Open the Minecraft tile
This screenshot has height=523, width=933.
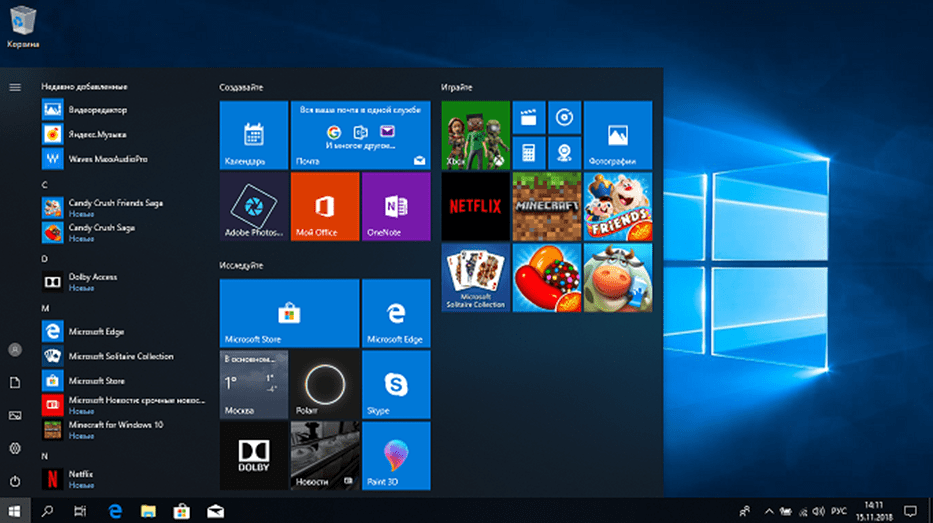[546, 206]
